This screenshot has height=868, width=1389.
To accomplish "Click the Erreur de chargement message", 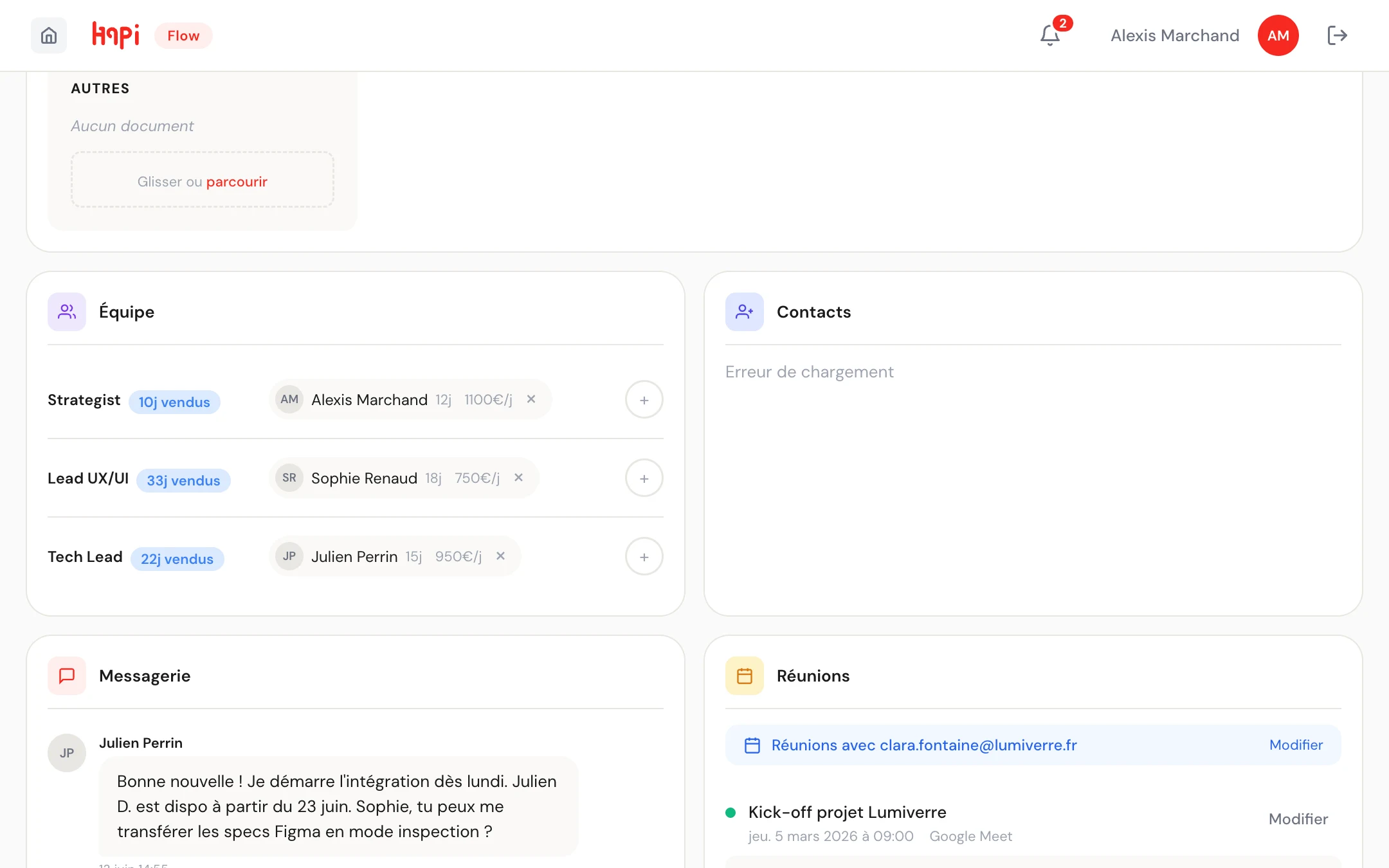I will point(810,372).
